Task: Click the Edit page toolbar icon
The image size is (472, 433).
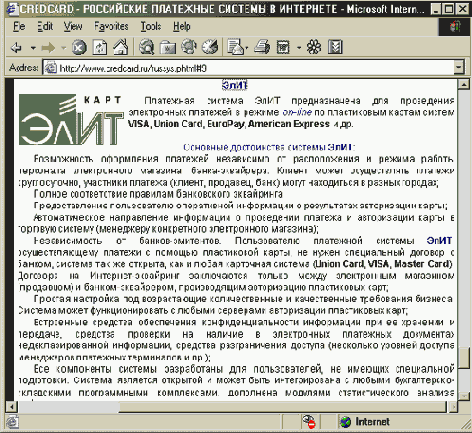Action: 283,47
